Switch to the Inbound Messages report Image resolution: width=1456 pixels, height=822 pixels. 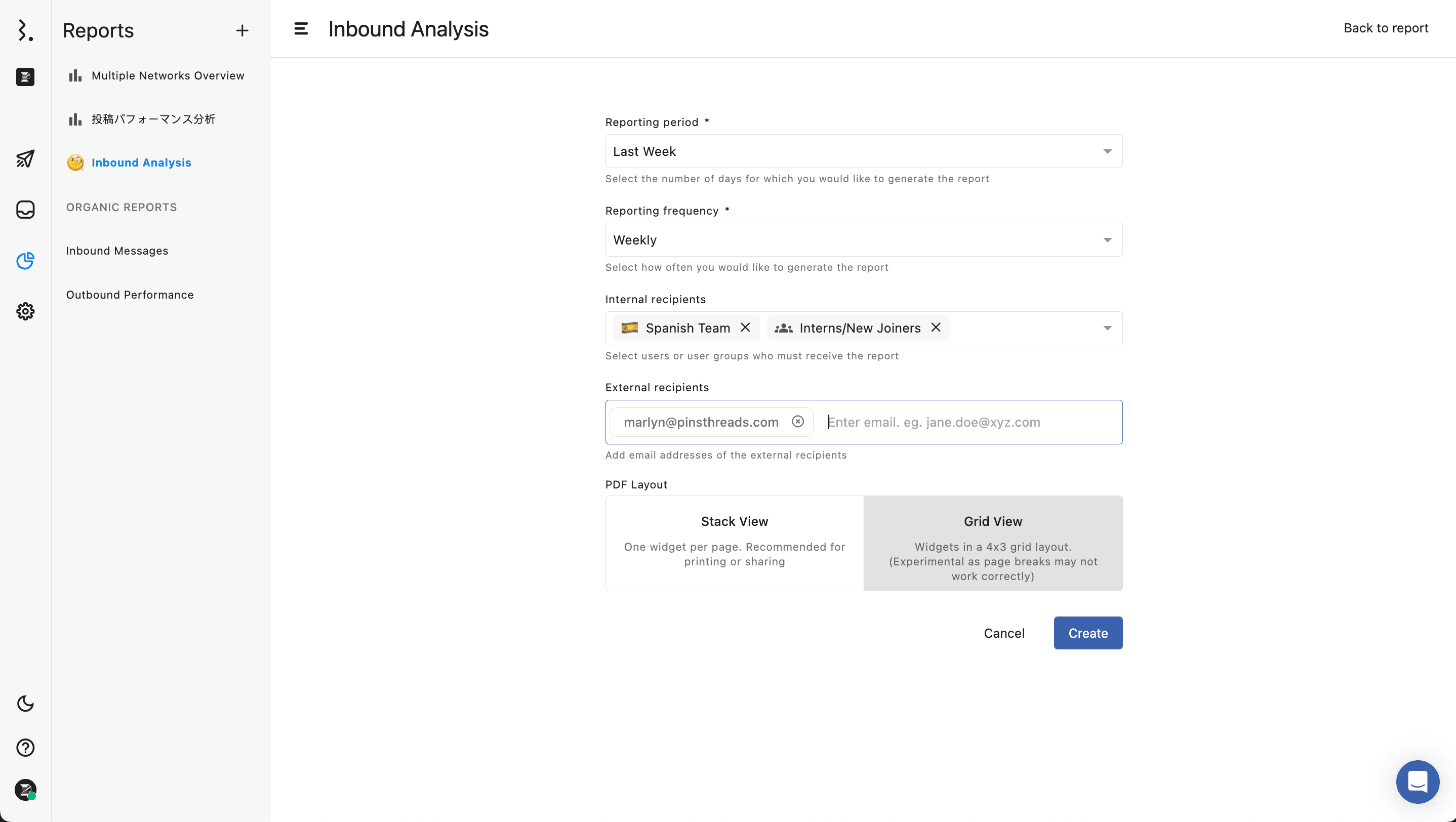117,250
